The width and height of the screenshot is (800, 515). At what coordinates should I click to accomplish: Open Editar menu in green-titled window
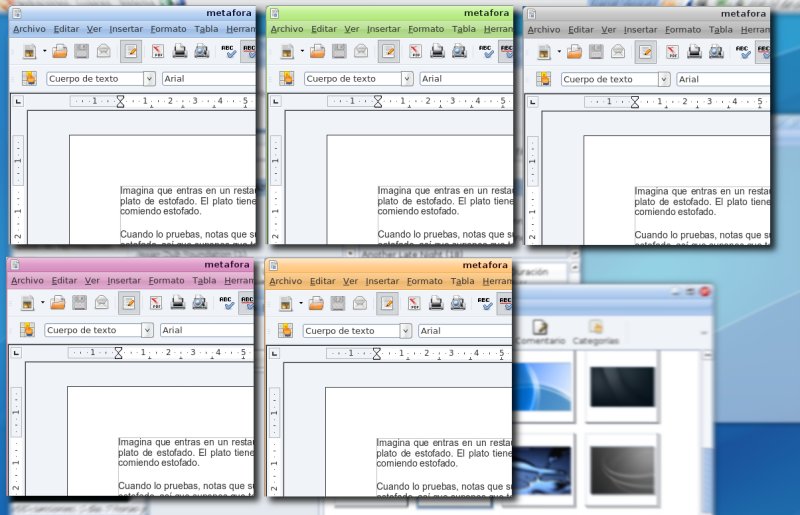click(324, 29)
